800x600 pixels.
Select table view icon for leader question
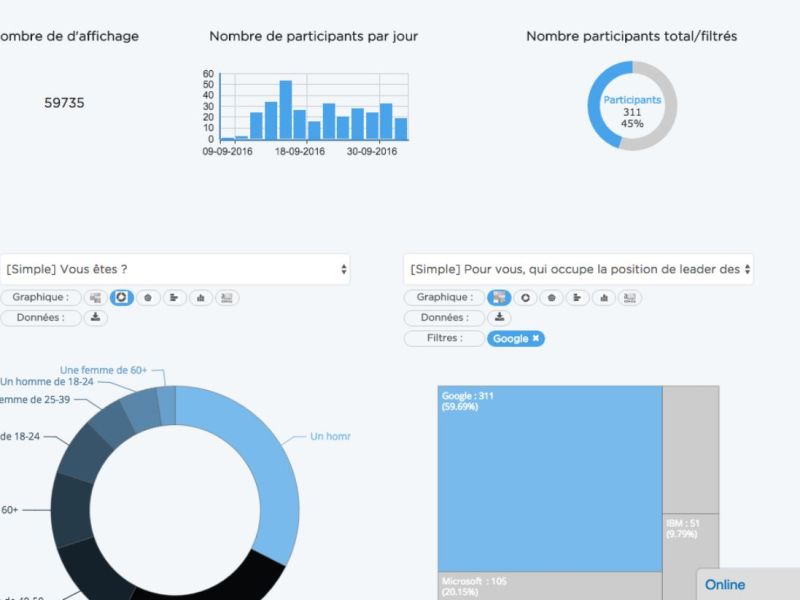[x=630, y=297]
